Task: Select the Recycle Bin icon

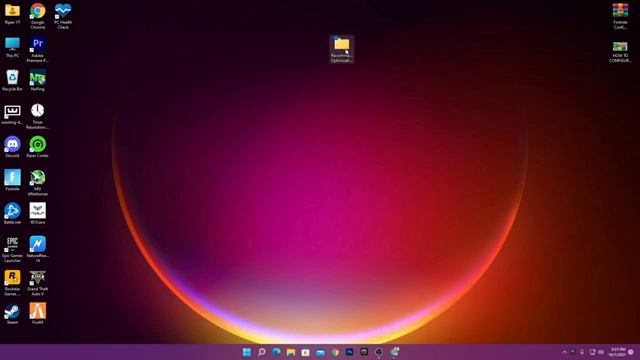Action: click(12, 80)
